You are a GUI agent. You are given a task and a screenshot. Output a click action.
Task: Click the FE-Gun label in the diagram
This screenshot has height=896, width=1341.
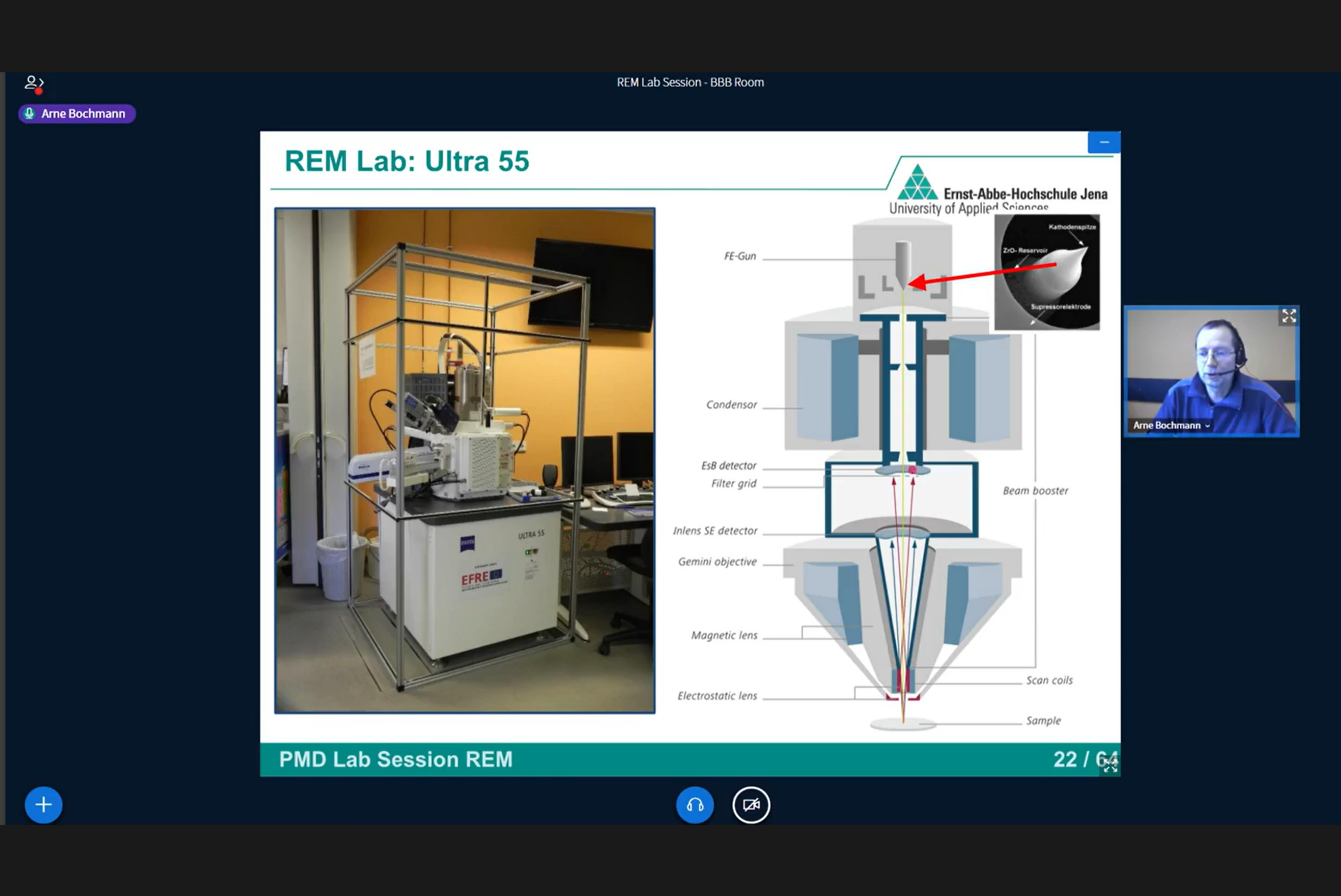(740, 256)
